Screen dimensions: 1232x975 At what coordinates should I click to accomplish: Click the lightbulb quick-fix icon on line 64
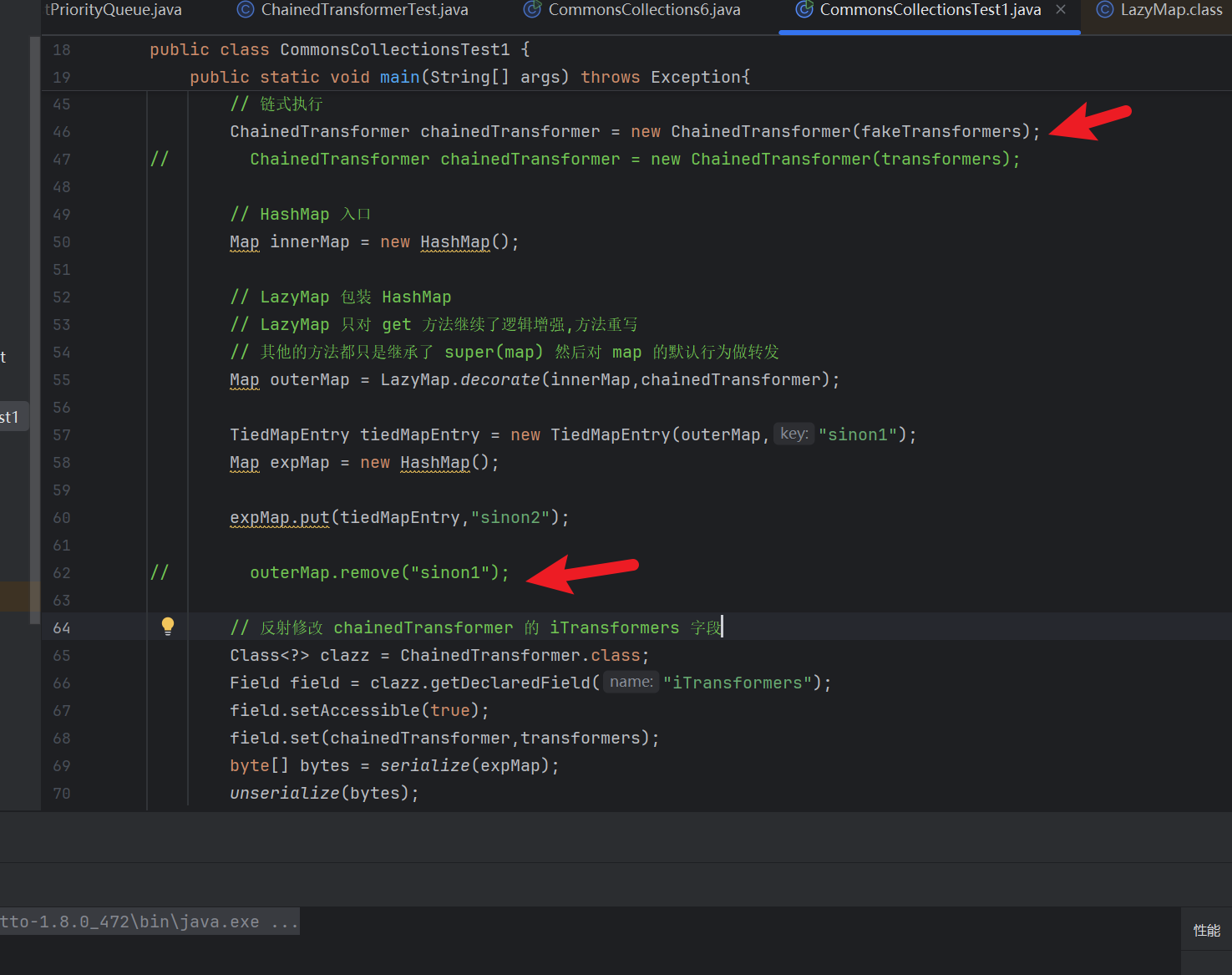click(x=168, y=626)
